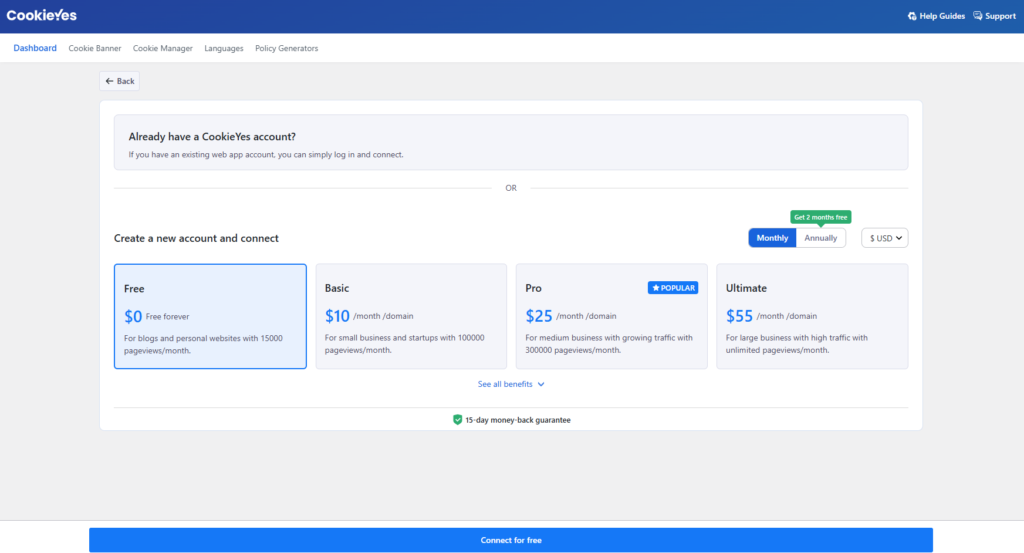Click the text about unlimited pageviews/month
The height and width of the screenshot is (553, 1024).
tap(797, 344)
